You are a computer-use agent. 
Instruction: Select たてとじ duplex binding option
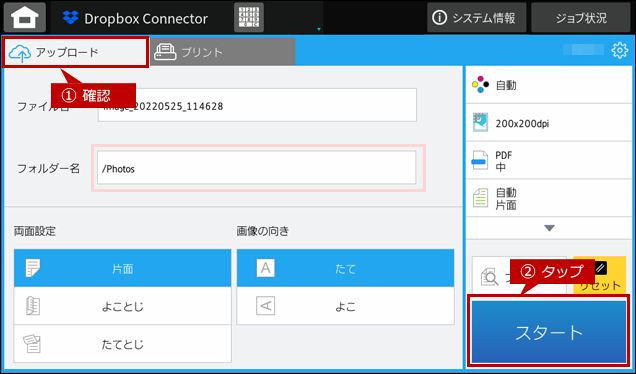122,344
